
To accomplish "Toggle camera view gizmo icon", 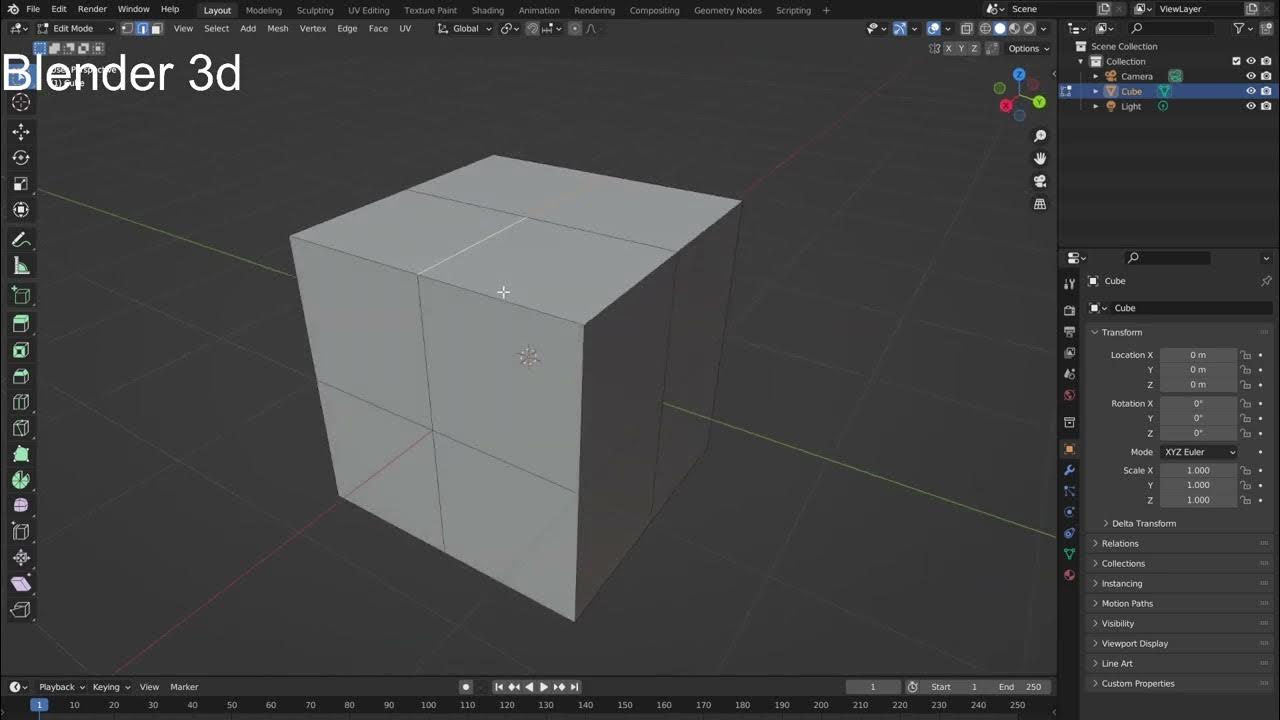I will [x=1040, y=181].
